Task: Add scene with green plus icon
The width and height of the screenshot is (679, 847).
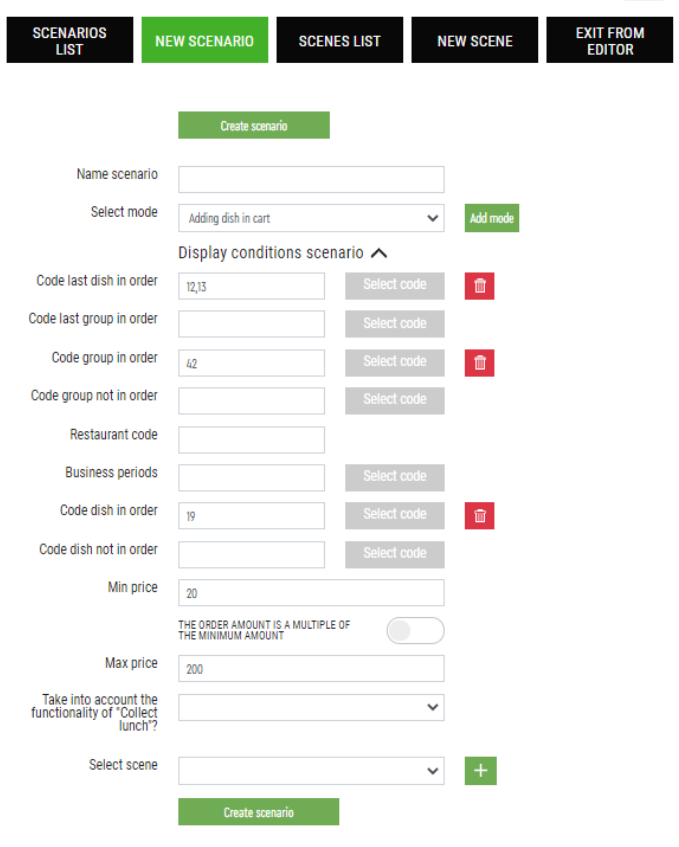Action: [480, 771]
